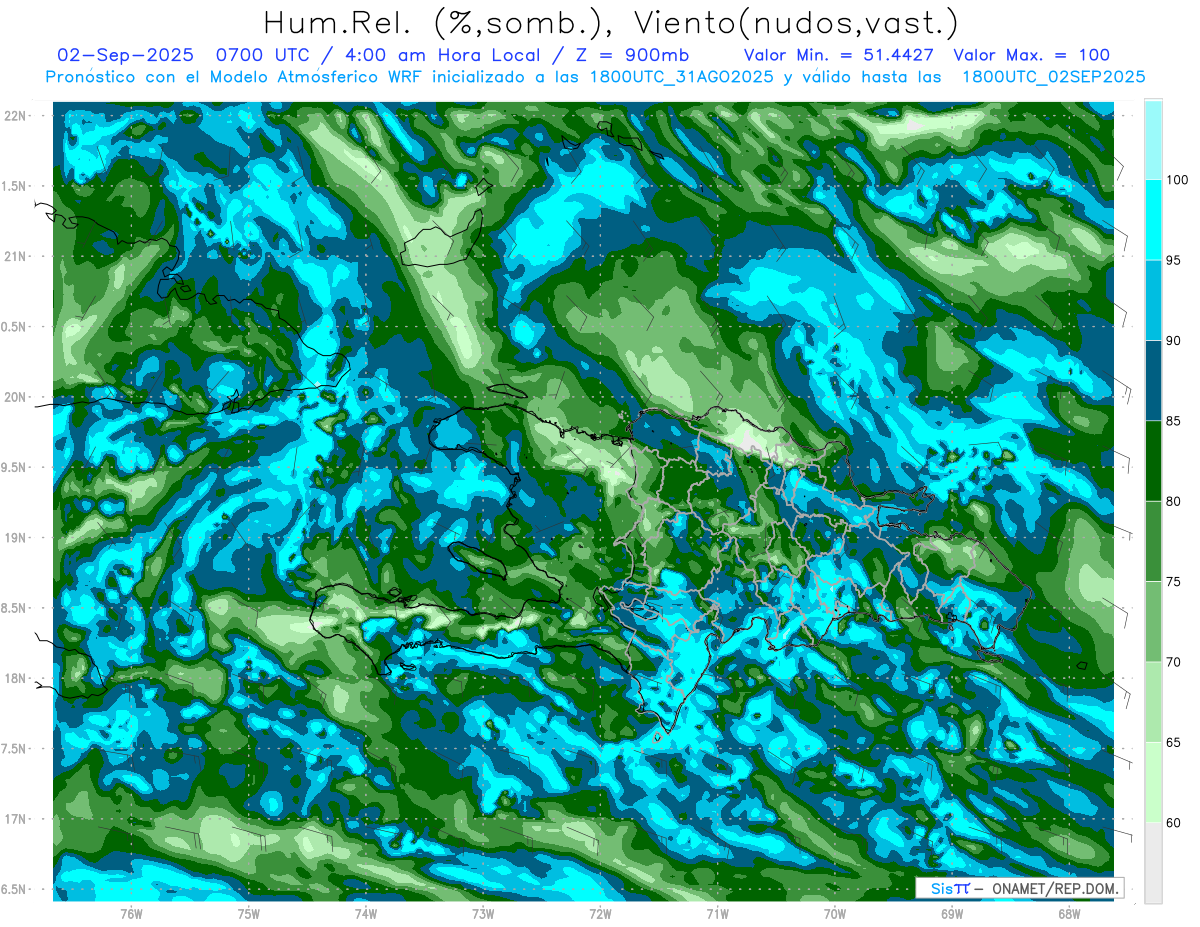Select the pale cyan above-100 legend swatch

tap(1153, 140)
